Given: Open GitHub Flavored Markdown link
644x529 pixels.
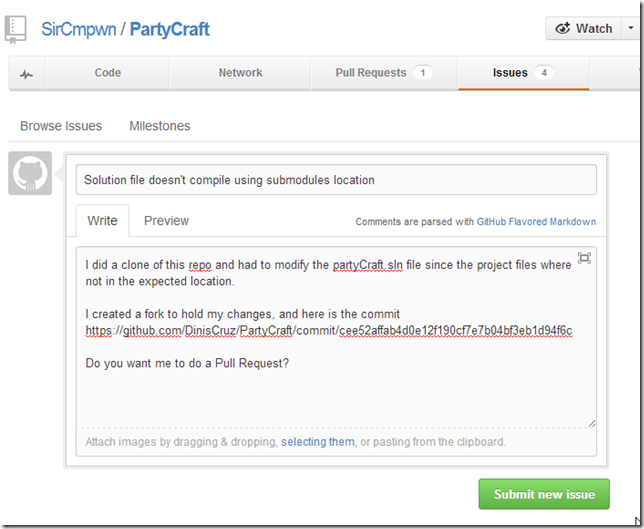Looking at the screenshot, I should tap(536, 222).
